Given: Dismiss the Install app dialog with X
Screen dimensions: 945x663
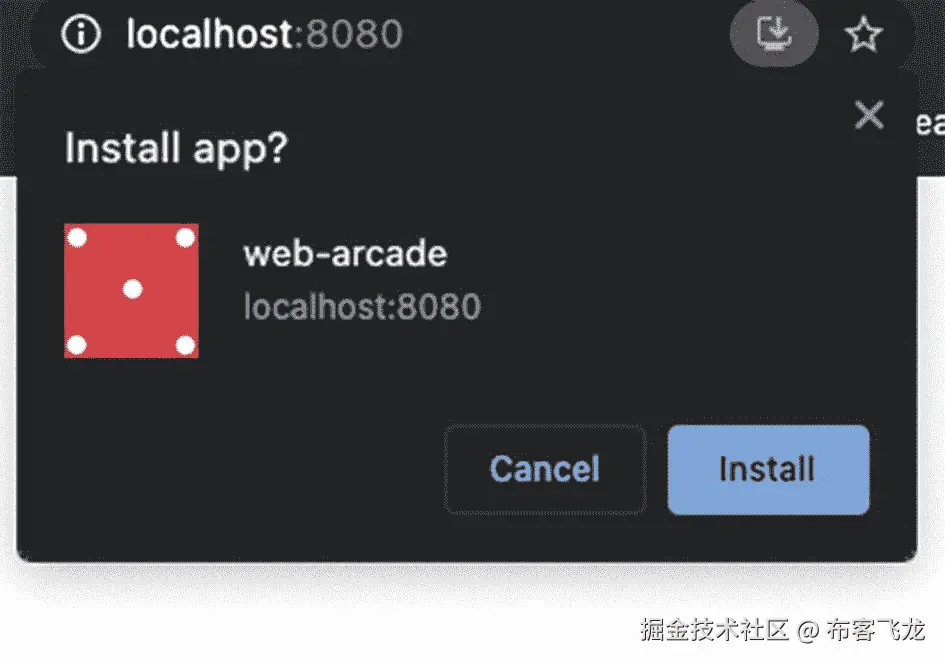Looking at the screenshot, I should pos(869,115).
